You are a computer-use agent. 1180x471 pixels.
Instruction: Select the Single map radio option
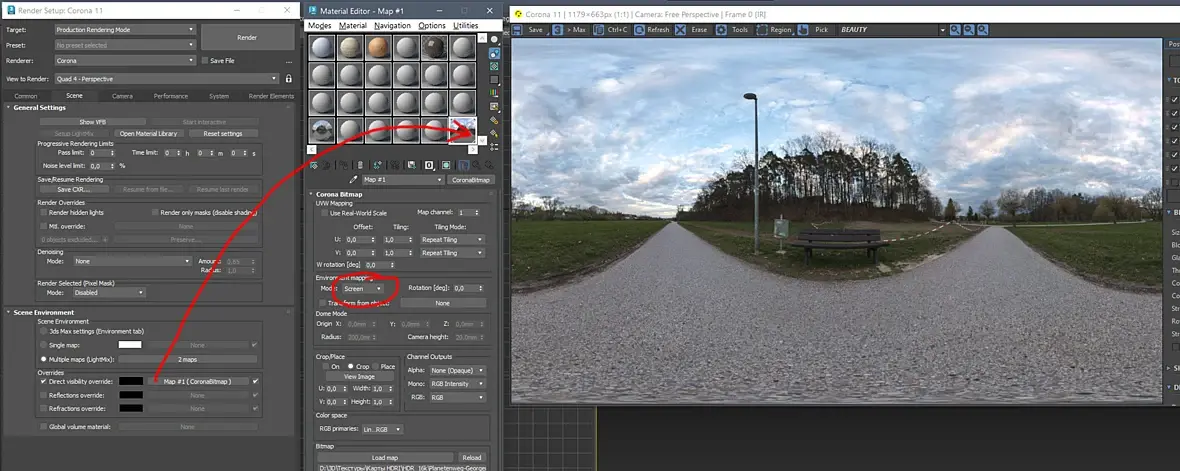tap(44, 345)
